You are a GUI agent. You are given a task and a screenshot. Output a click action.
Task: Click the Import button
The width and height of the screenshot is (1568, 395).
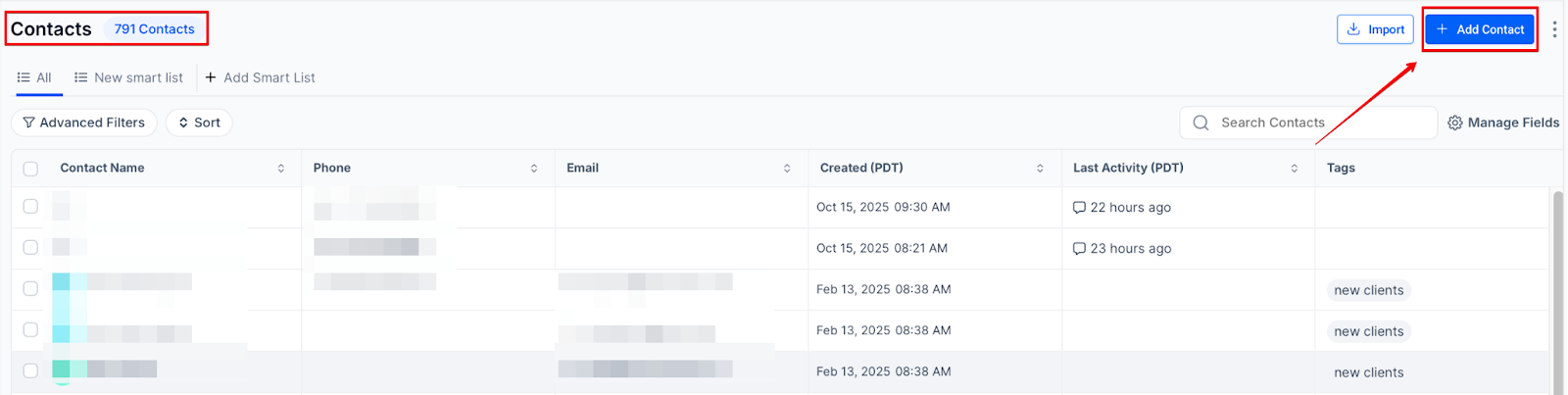[x=1375, y=29]
